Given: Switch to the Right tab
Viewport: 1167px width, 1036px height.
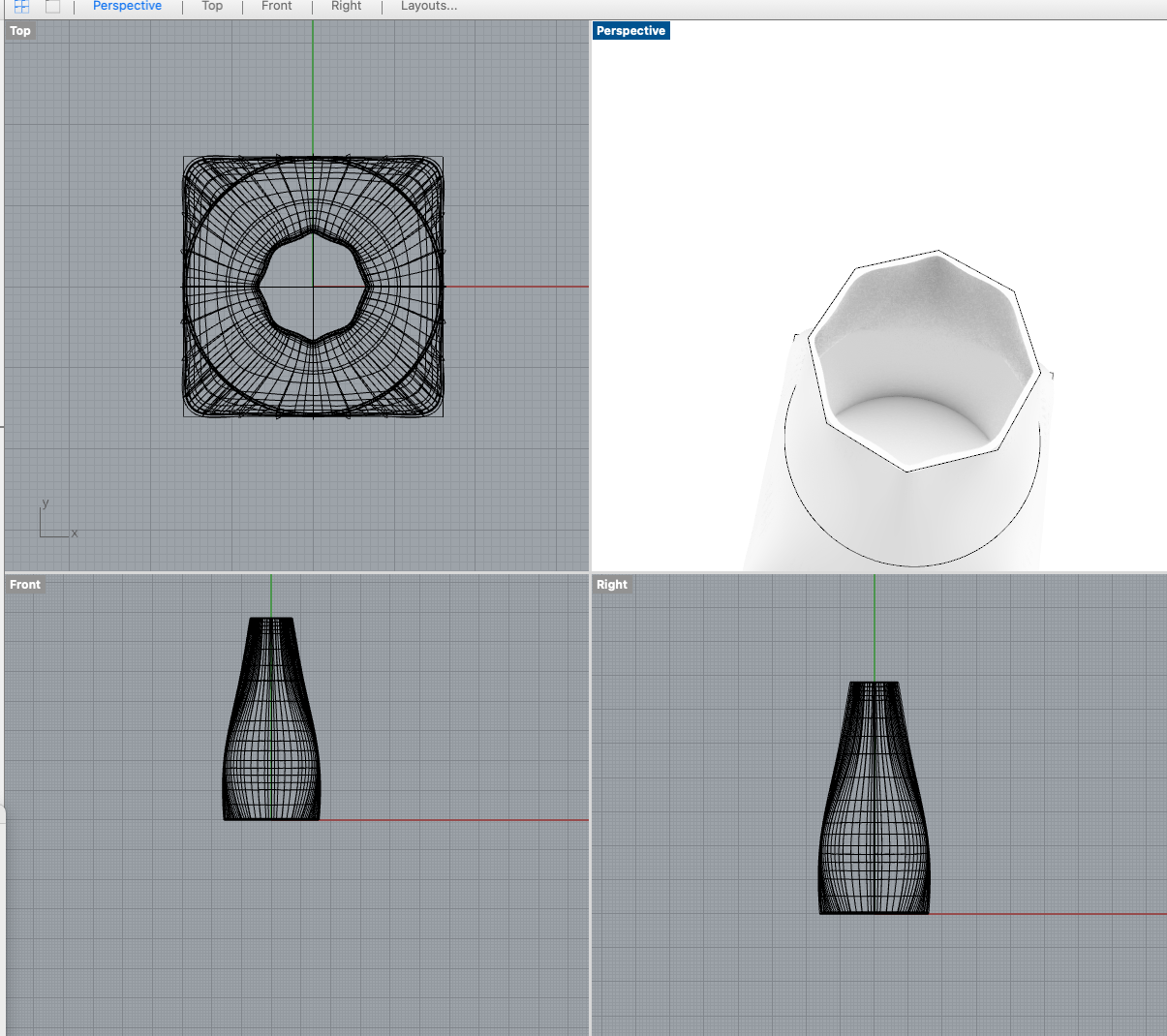Looking at the screenshot, I should click(x=346, y=7).
